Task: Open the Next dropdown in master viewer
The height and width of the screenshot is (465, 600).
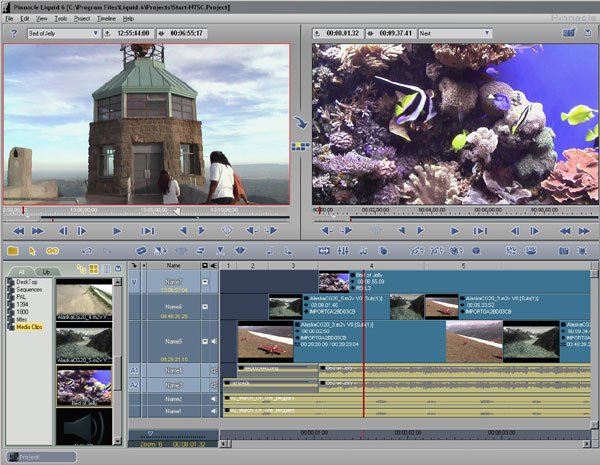Action: click(x=454, y=33)
